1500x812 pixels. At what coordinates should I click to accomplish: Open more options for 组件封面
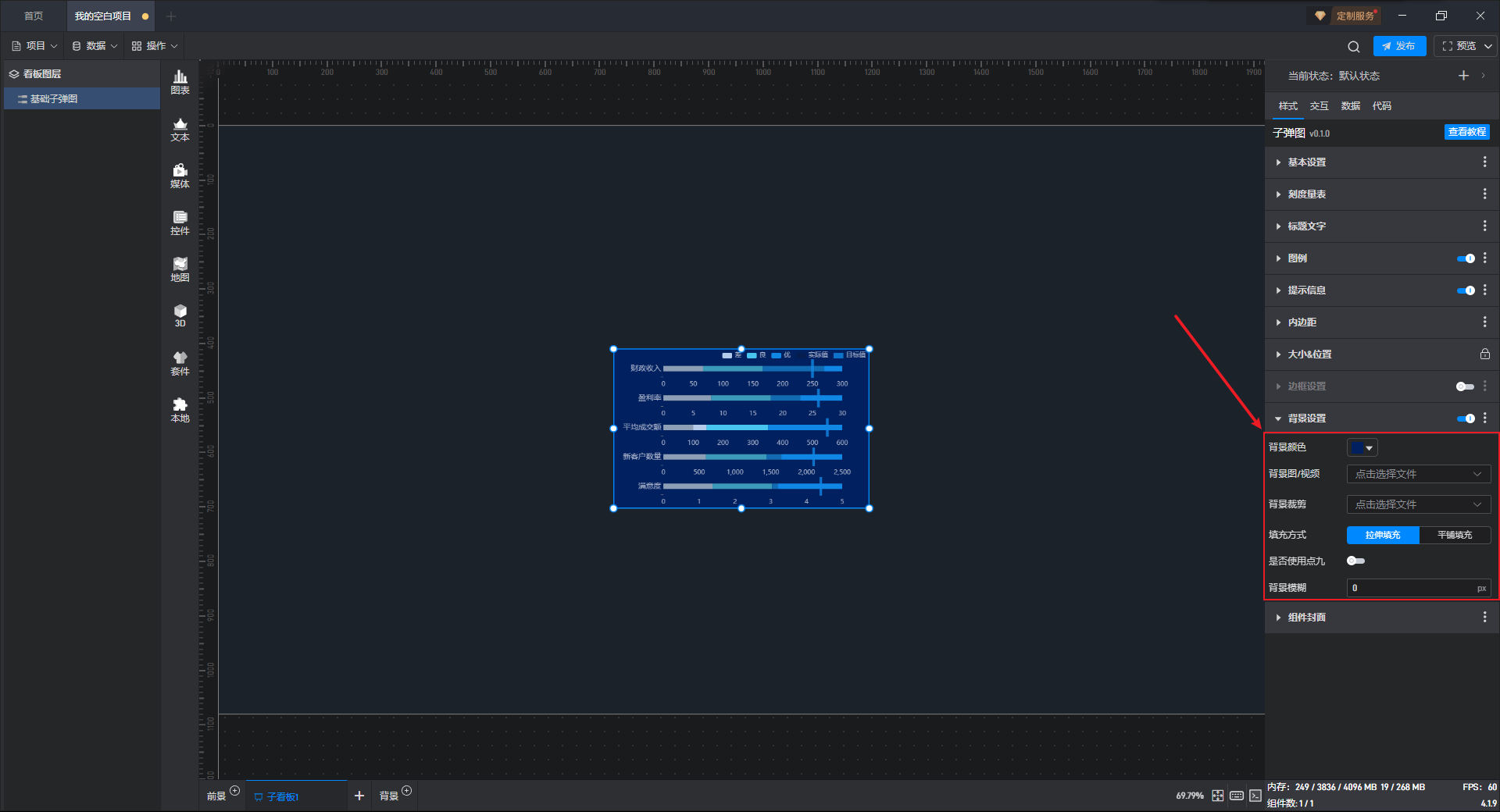1484,617
